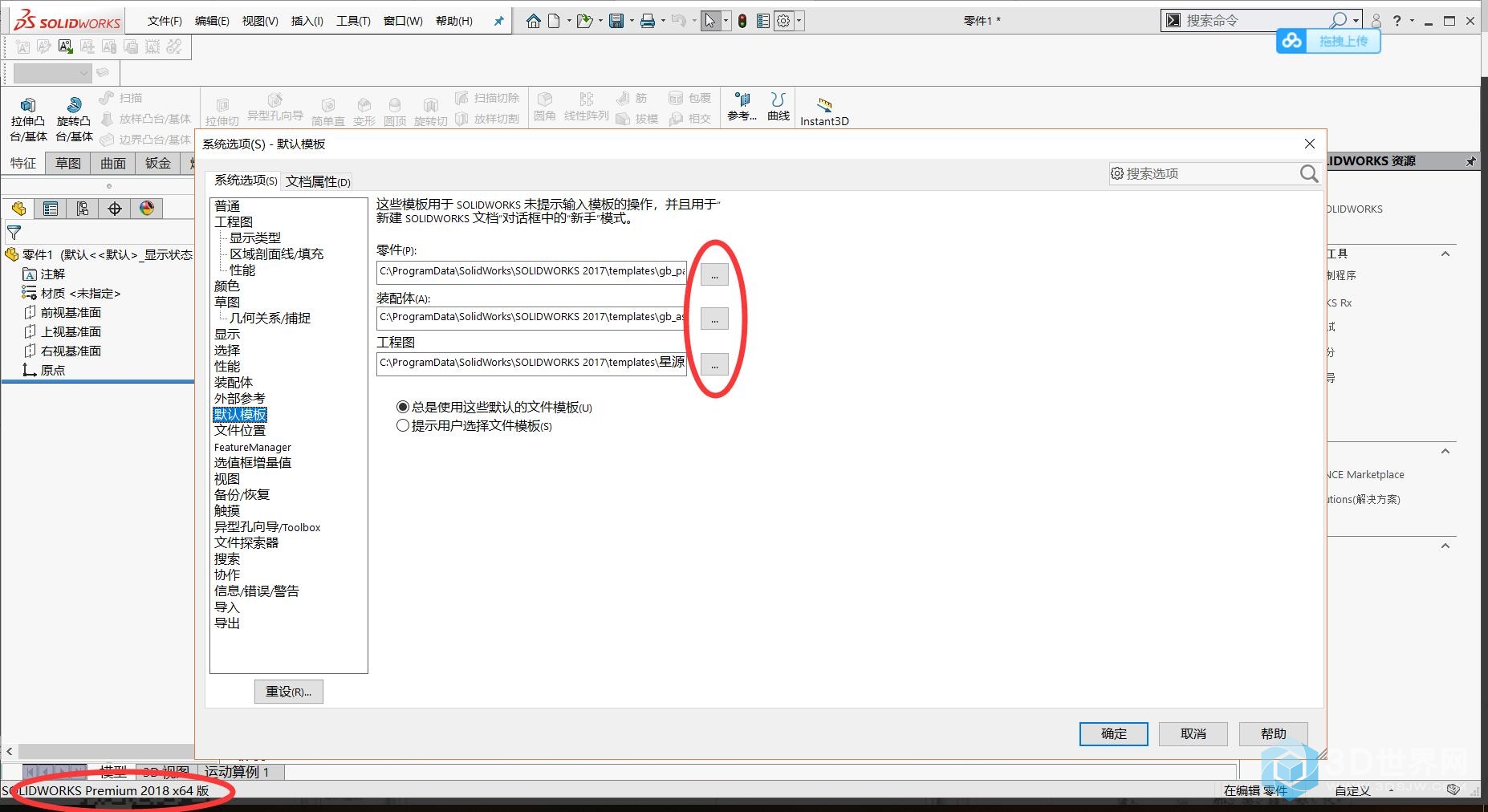Click the 搜索选项 search input field

coord(1204,173)
